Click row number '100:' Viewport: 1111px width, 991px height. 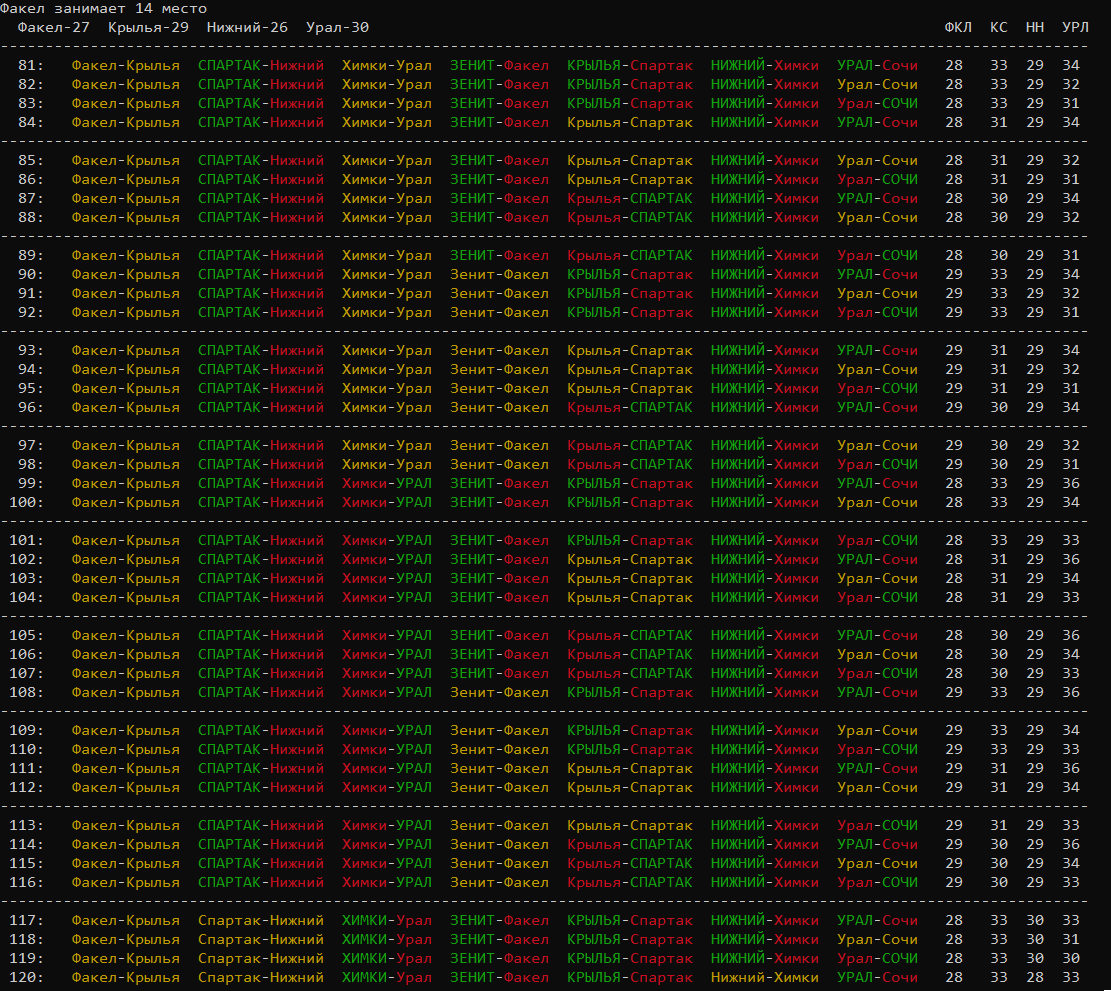click(x=26, y=503)
